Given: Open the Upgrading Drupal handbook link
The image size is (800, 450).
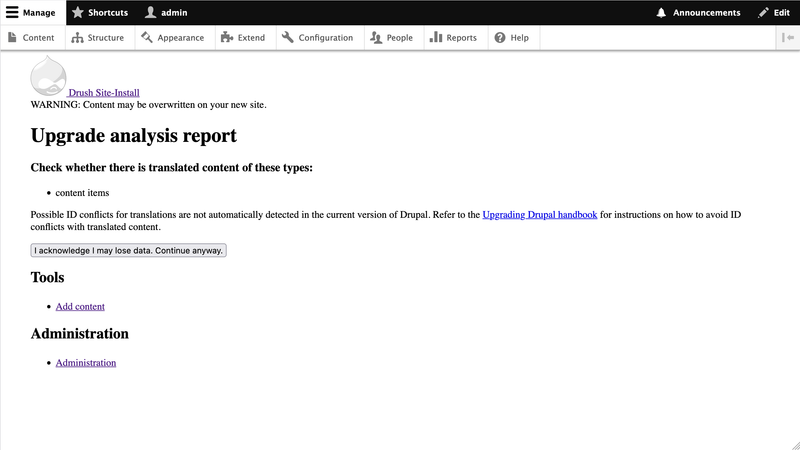Looking at the screenshot, I should click(x=539, y=215).
